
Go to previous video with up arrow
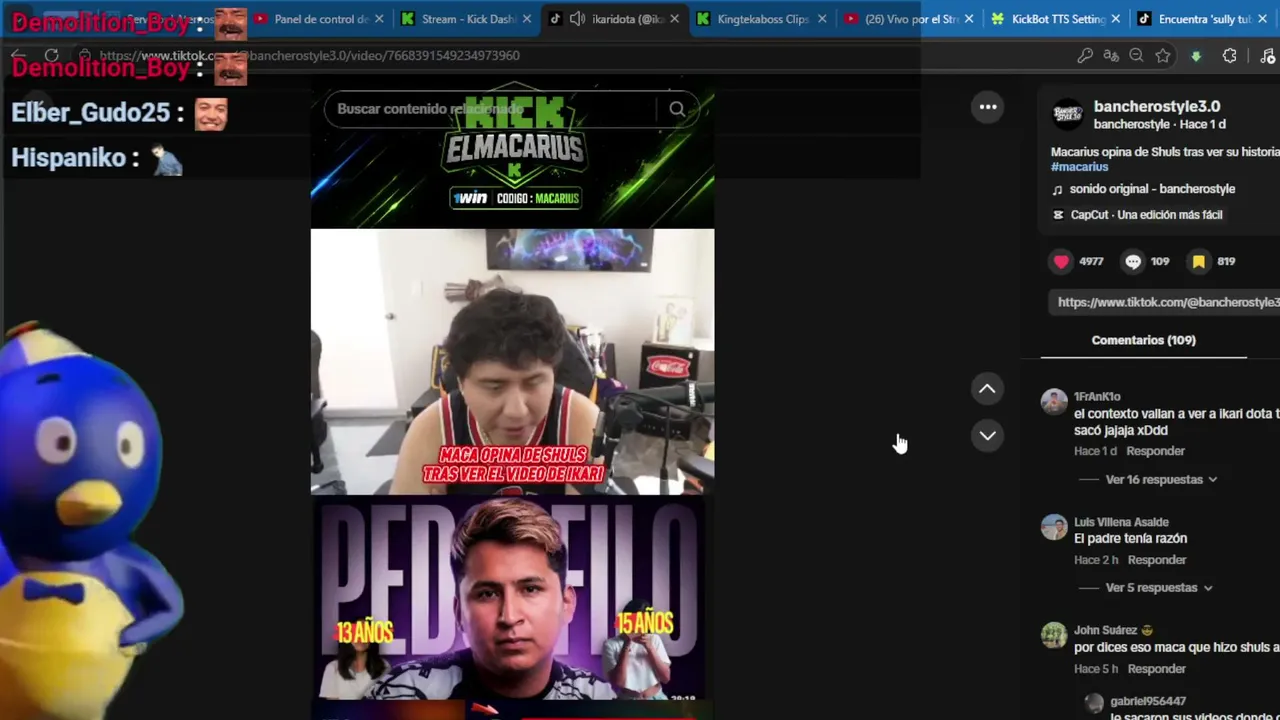tap(987, 389)
